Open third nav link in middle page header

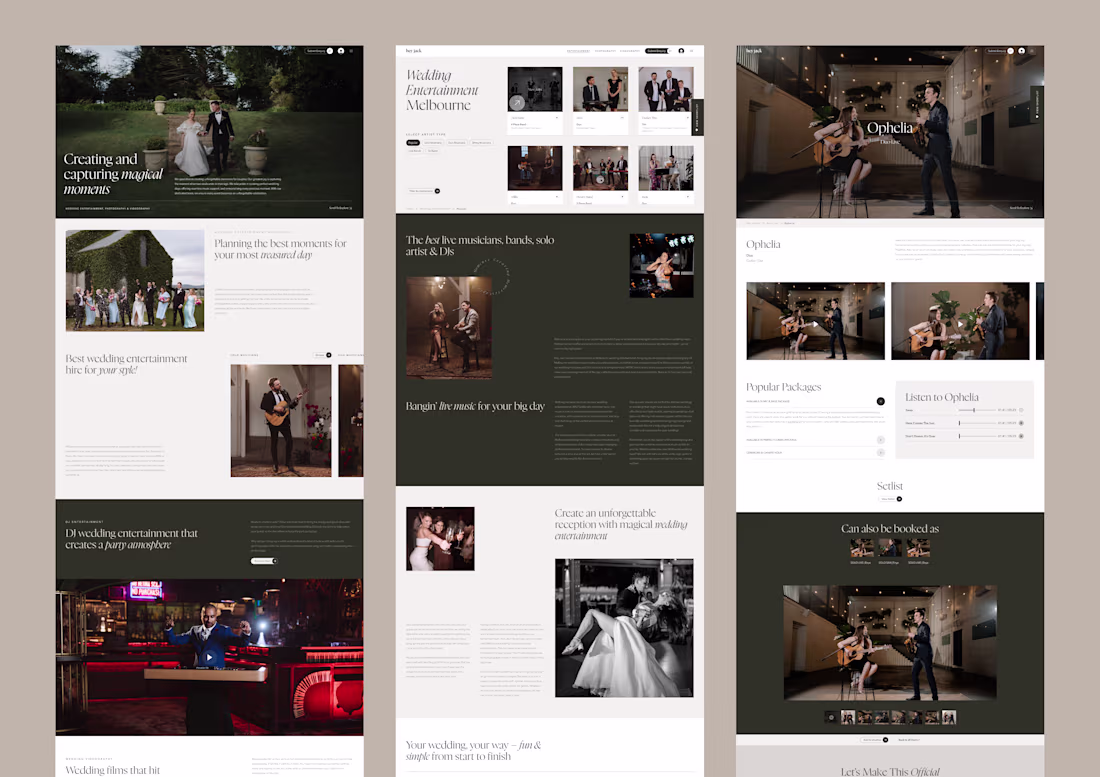pos(630,50)
